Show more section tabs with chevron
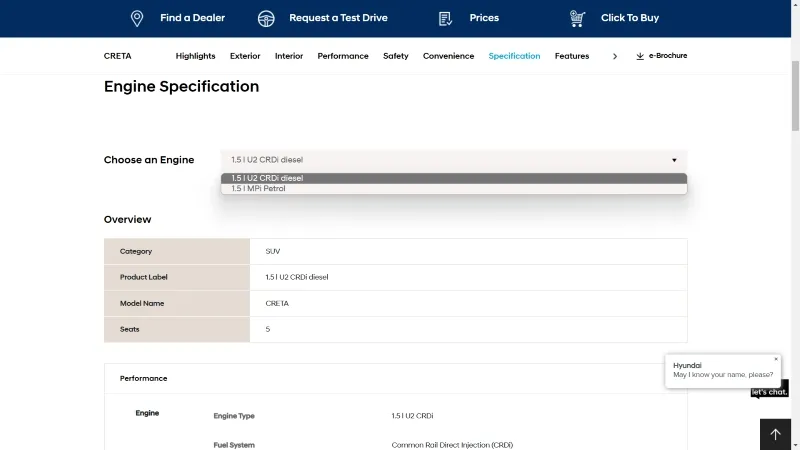Viewport: 800px width, 450px height. click(615, 56)
